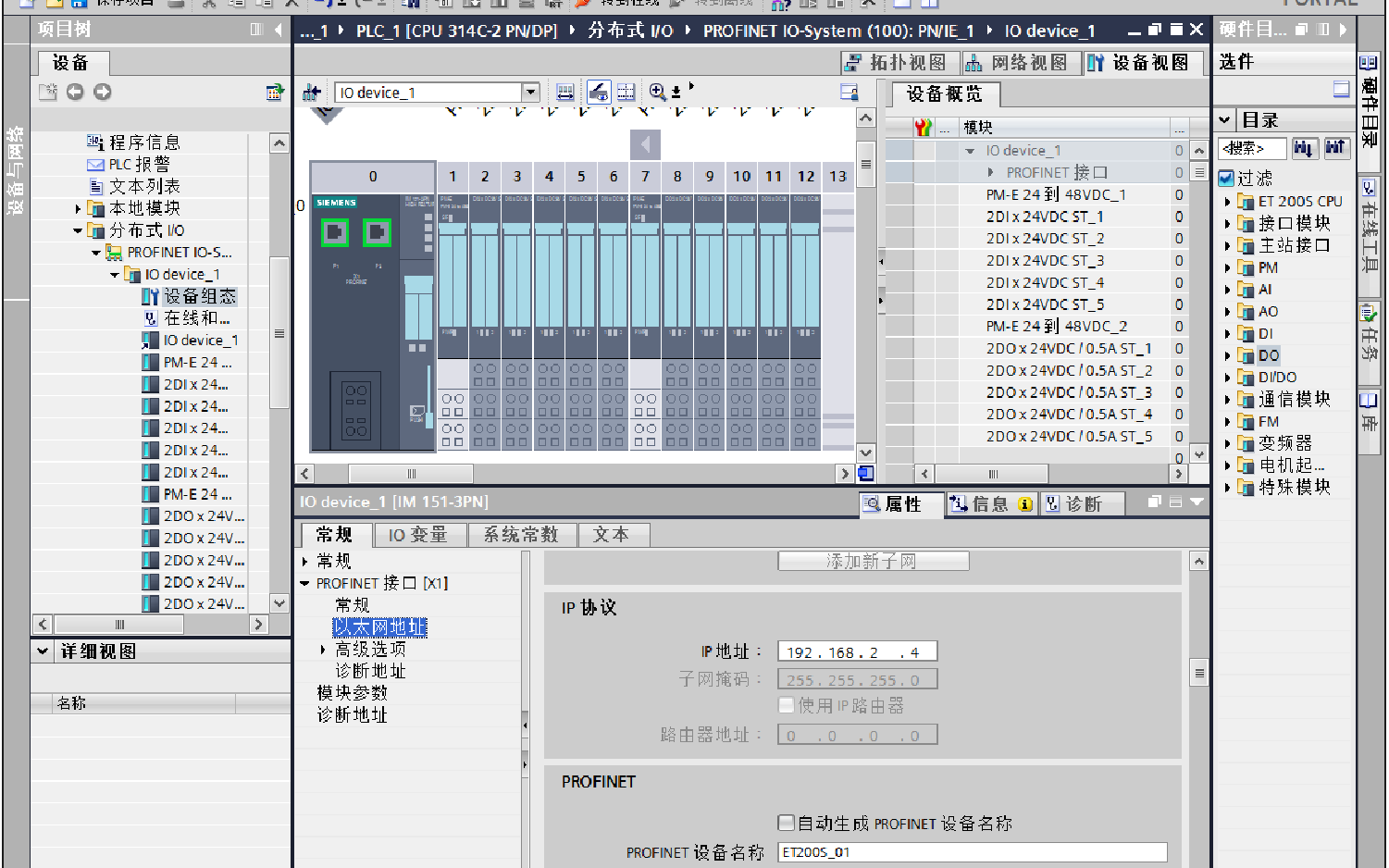Collapse the 详细视图 section

pyautogui.click(x=43, y=651)
